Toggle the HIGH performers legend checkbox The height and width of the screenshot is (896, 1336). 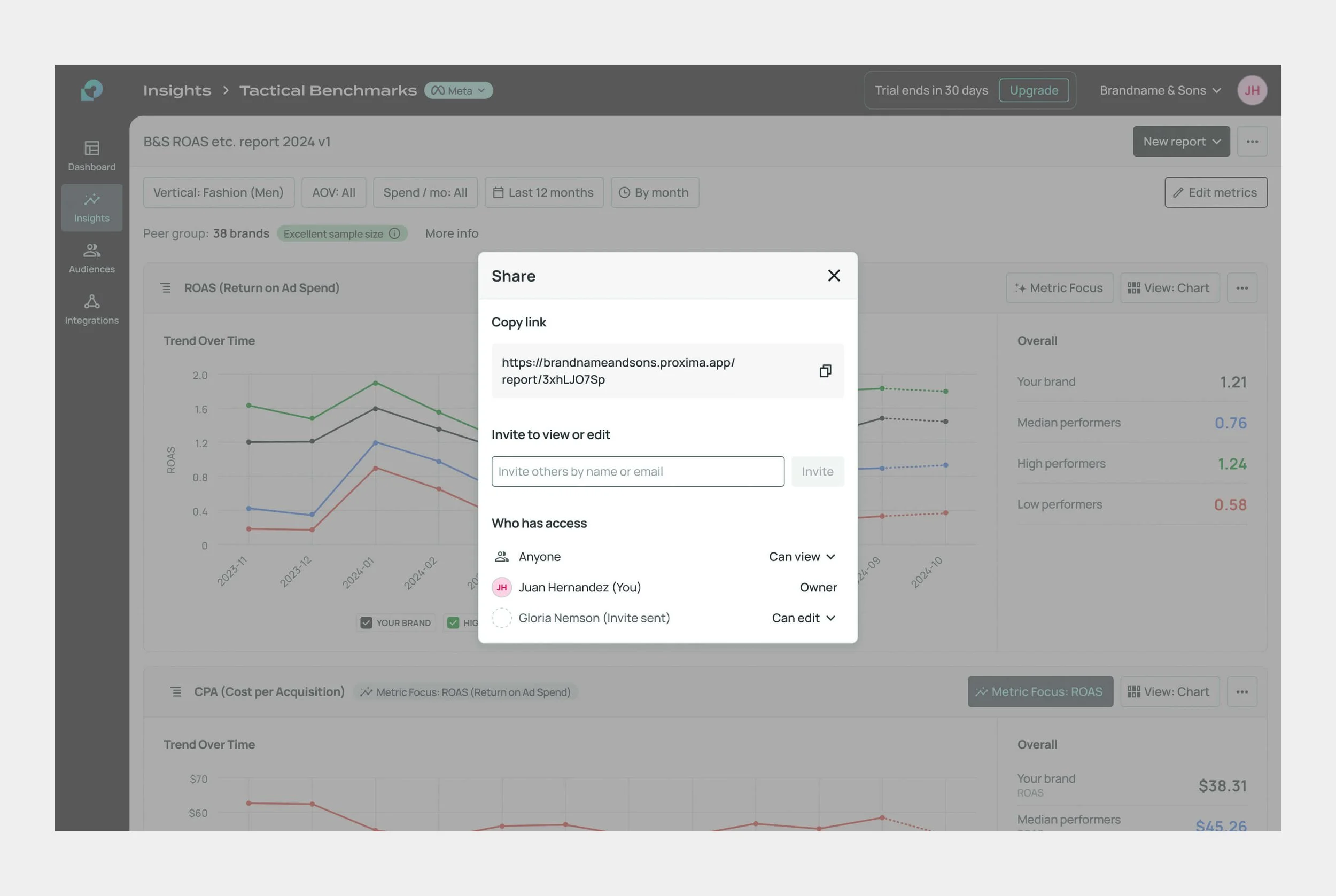click(453, 622)
